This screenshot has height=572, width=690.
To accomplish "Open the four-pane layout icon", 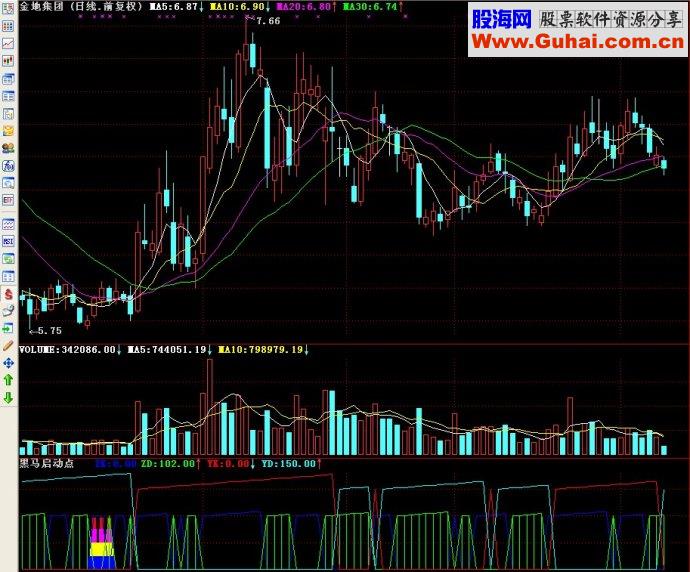I will pyautogui.click(x=8, y=276).
